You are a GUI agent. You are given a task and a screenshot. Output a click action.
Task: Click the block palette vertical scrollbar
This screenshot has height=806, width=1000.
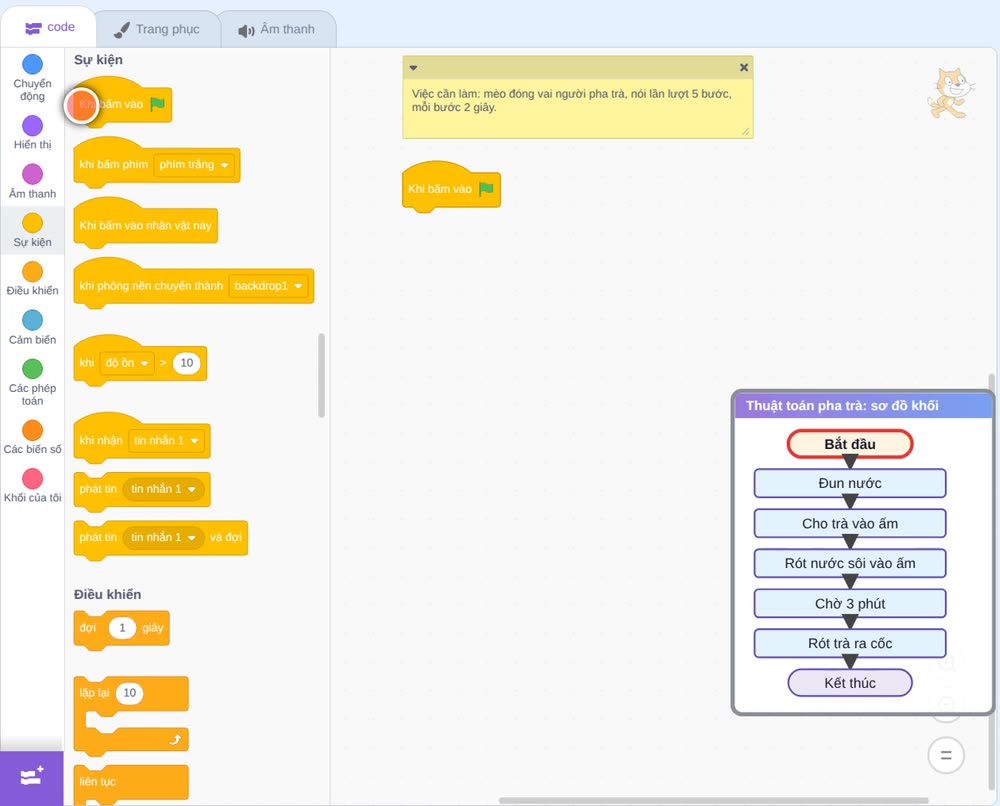[321, 375]
